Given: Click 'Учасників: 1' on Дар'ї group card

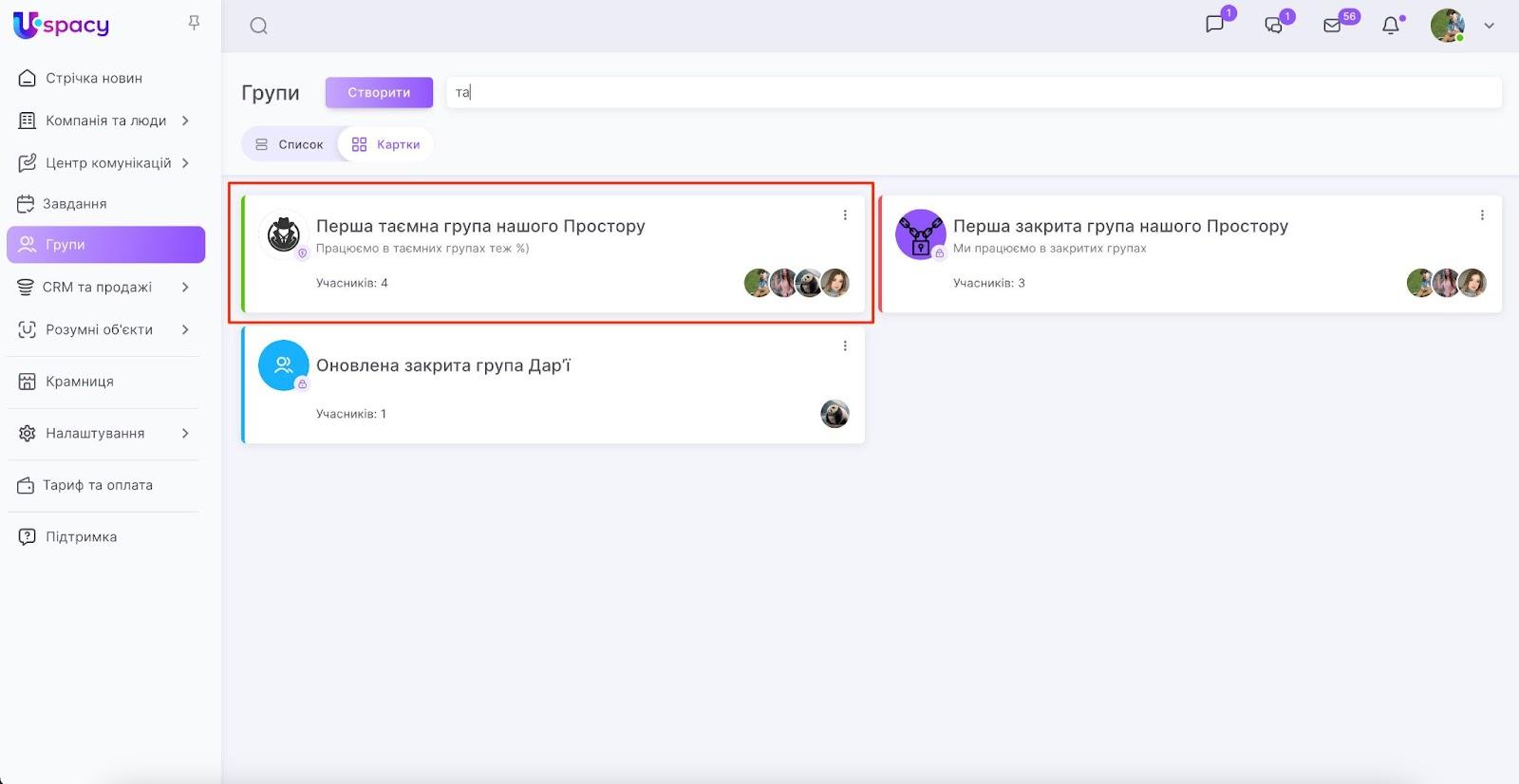Looking at the screenshot, I should (x=351, y=414).
